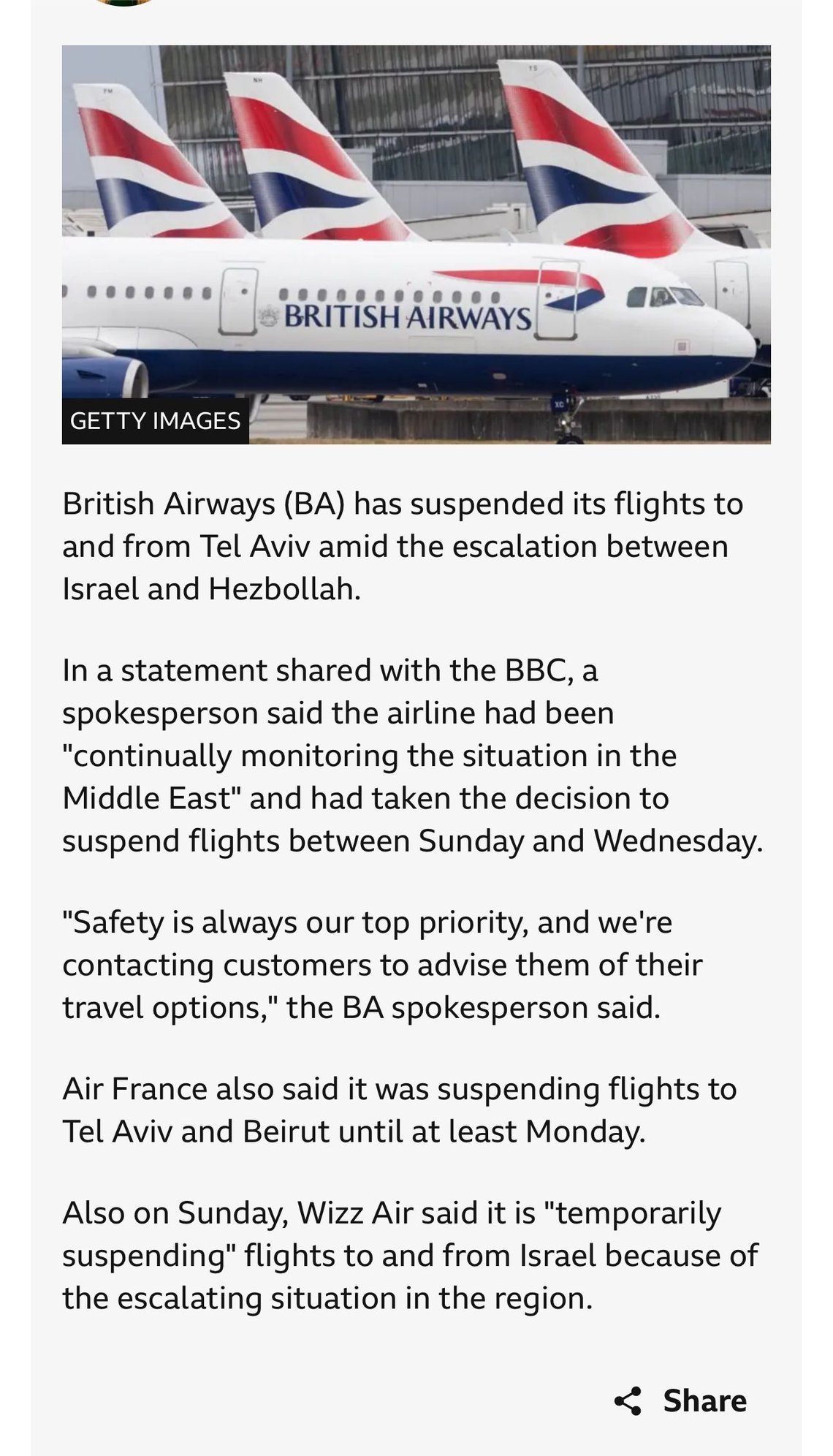Click the Air France suspension paragraph
The width and height of the screenshot is (833, 1456).
399,1110
